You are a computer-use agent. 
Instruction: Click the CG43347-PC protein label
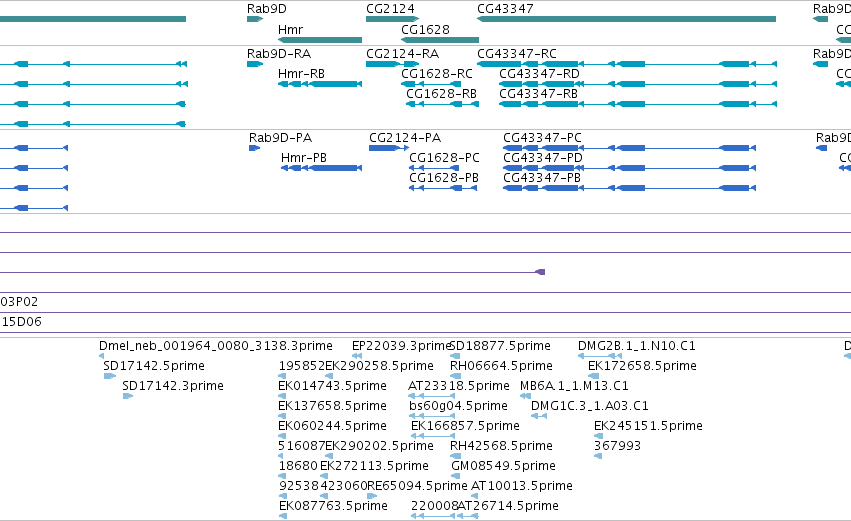click(x=543, y=138)
